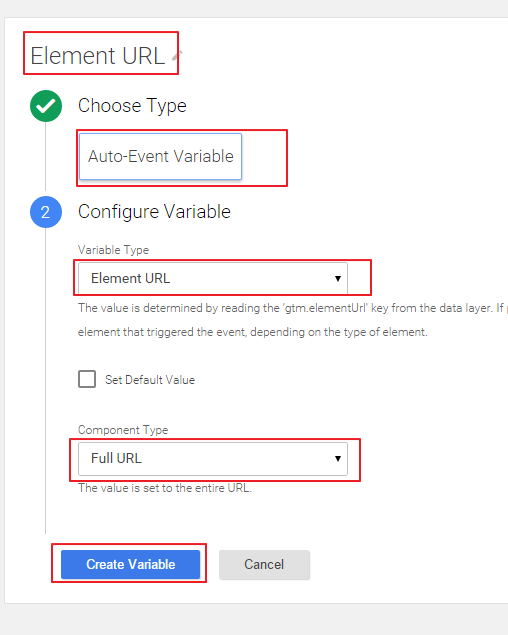Click the blue step 2 circle icon
This screenshot has height=635, width=508.
[46, 212]
